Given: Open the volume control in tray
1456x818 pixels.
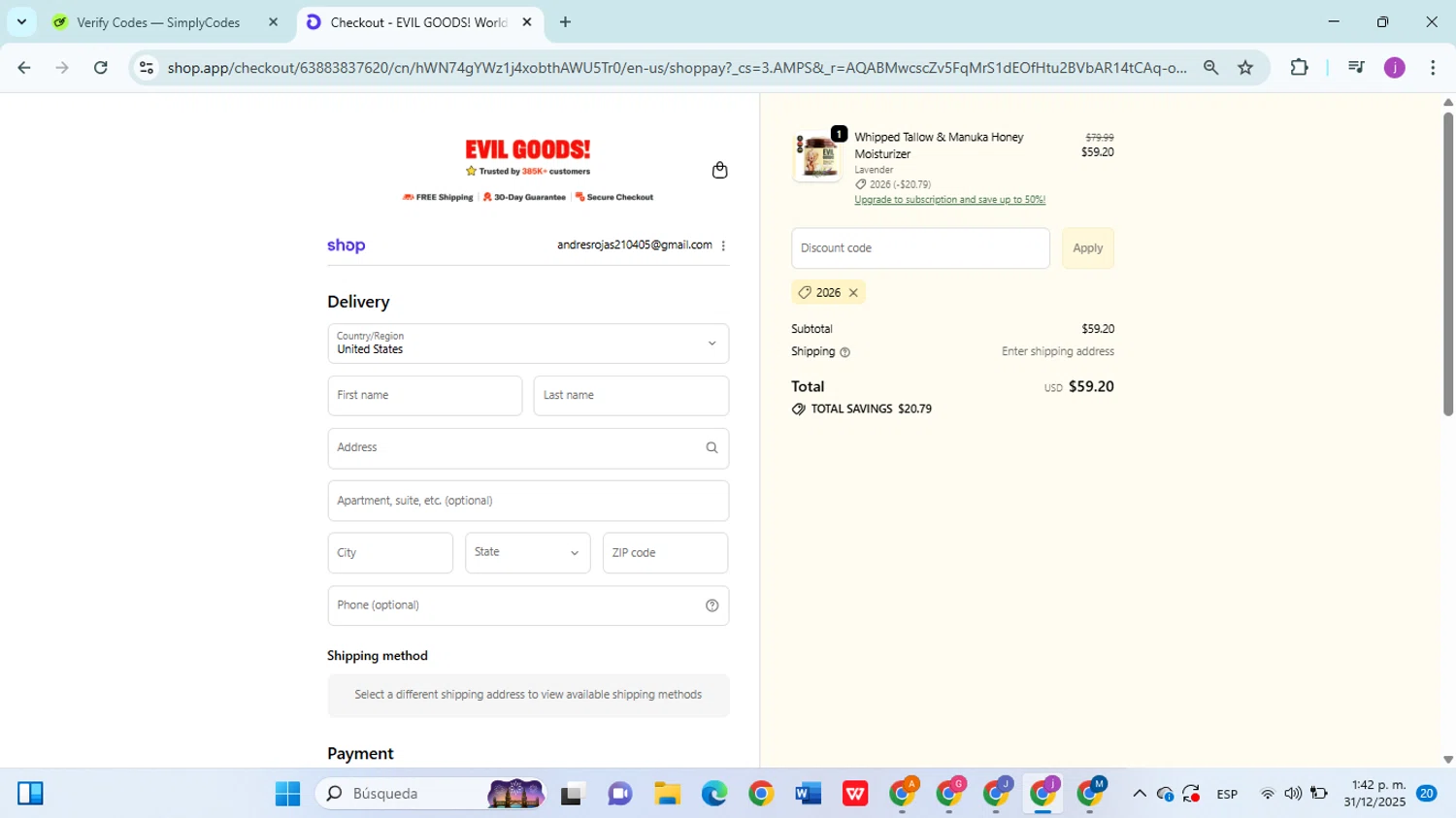Looking at the screenshot, I should click(x=1293, y=794).
